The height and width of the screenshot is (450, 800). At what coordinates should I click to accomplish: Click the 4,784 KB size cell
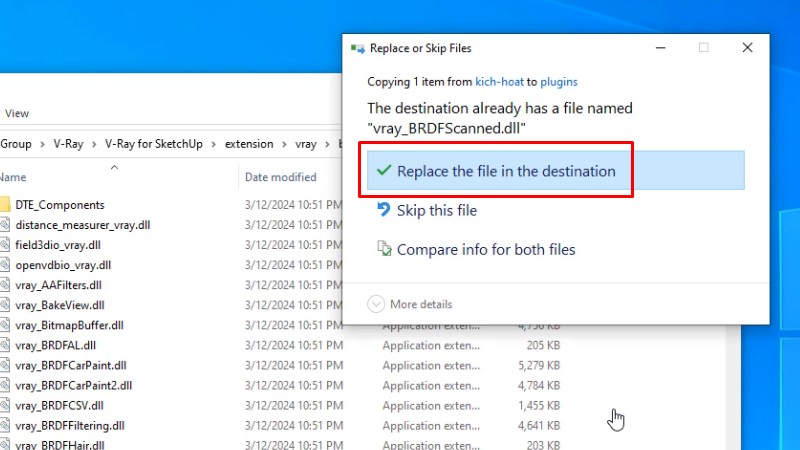pyautogui.click(x=539, y=386)
